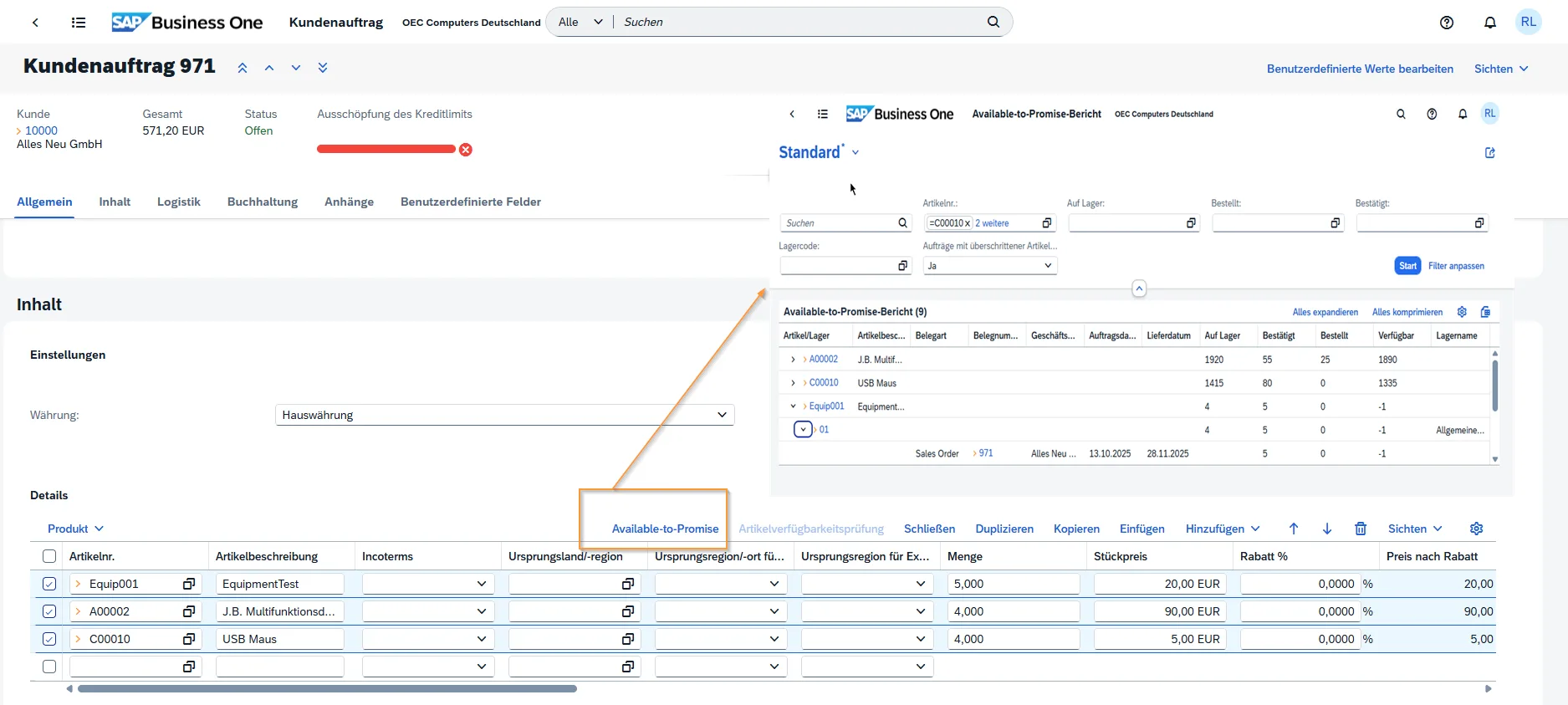Click search magnifier in top search bar
Viewport: 1568px width, 705px height.
(x=993, y=22)
